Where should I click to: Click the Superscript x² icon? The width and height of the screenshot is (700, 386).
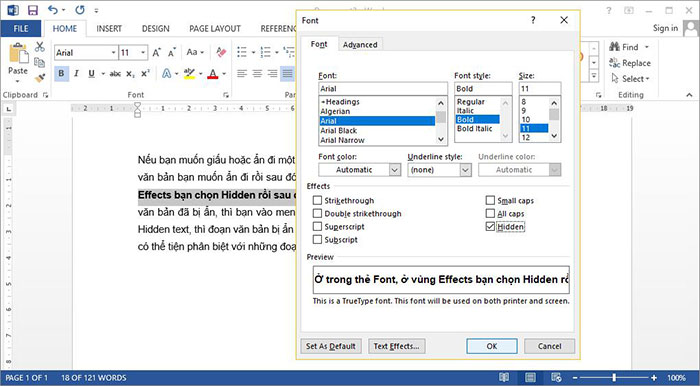[146, 74]
